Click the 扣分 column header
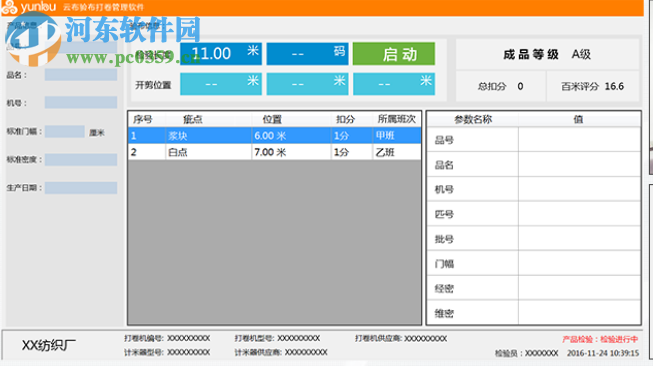Screen dimensions: 653x366 [351, 119]
